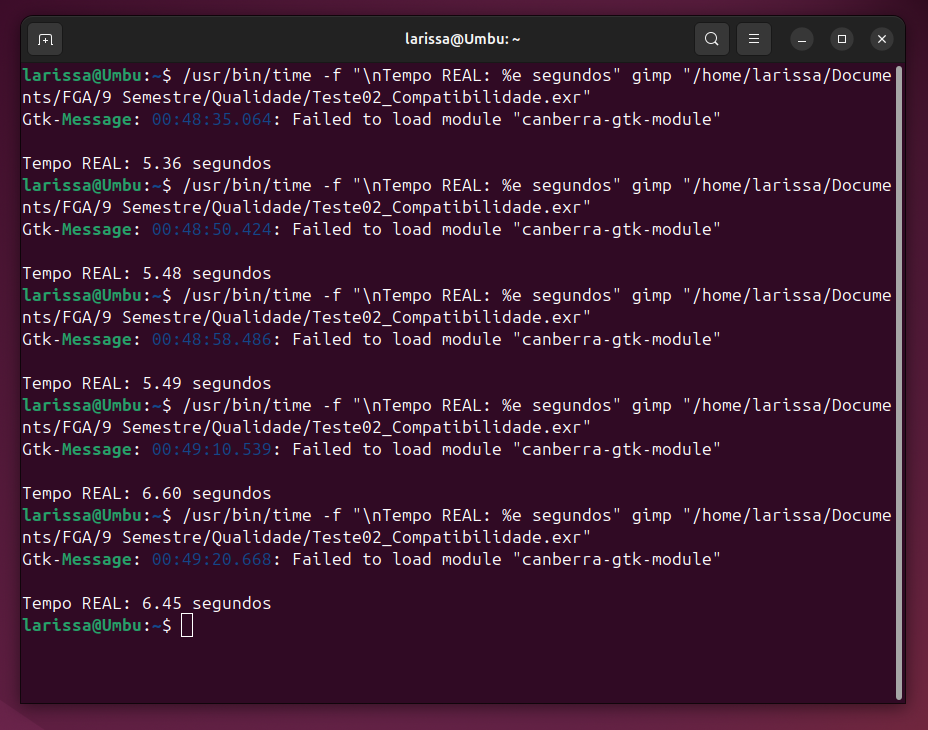Click the window title larissa@Umbu: ~
Image resolution: width=928 pixels, height=730 pixels.
(x=462, y=39)
